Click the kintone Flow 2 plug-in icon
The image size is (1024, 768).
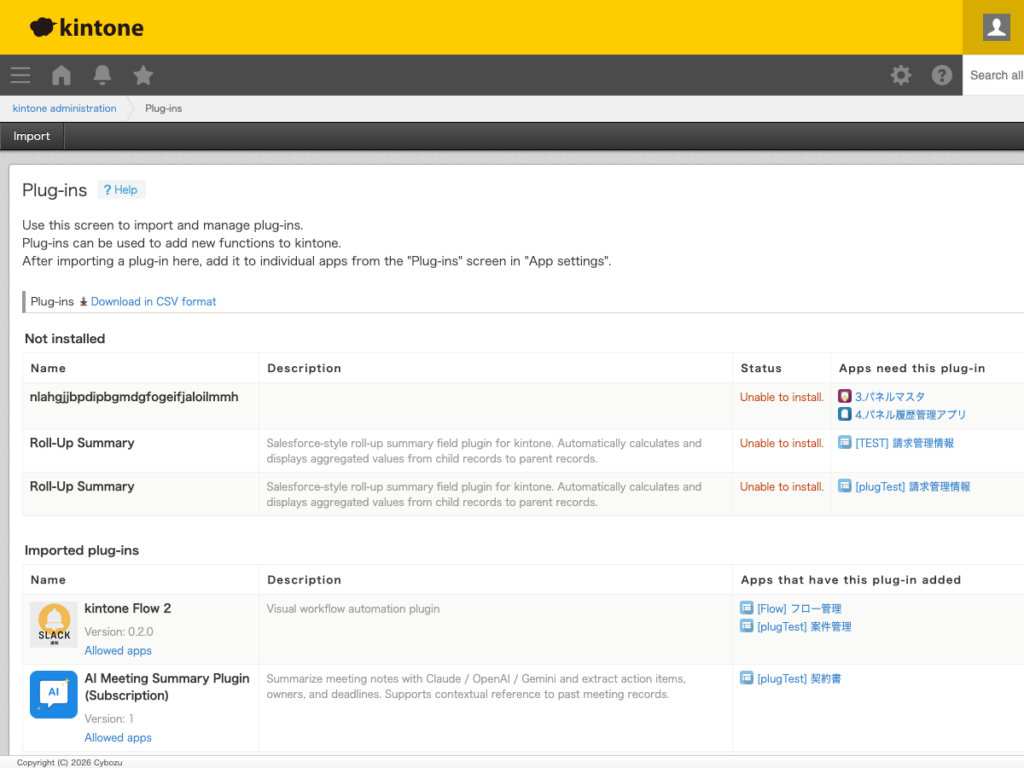pos(54,625)
